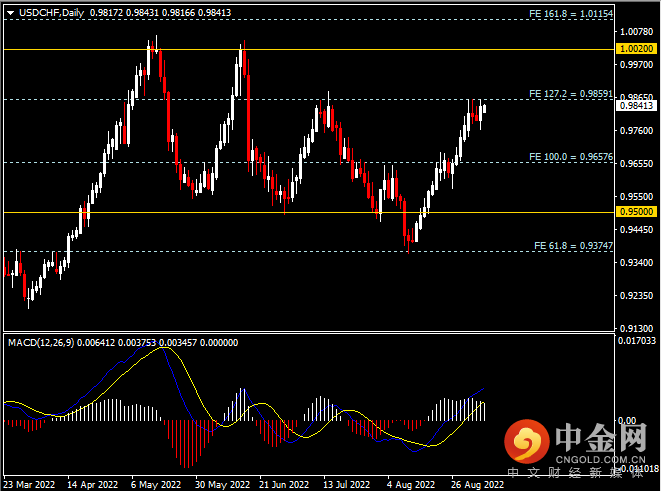
Task: Select the yellow 1.00200 price tag
Action: (x=636, y=48)
